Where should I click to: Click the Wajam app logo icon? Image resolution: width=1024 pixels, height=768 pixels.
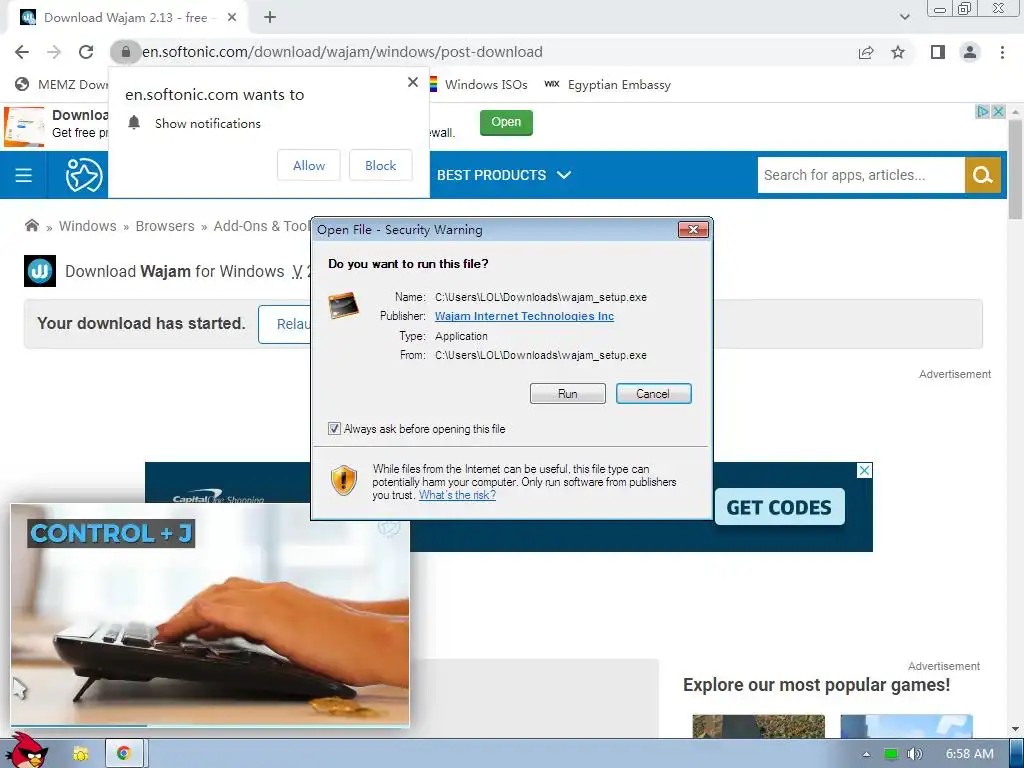pyautogui.click(x=40, y=271)
